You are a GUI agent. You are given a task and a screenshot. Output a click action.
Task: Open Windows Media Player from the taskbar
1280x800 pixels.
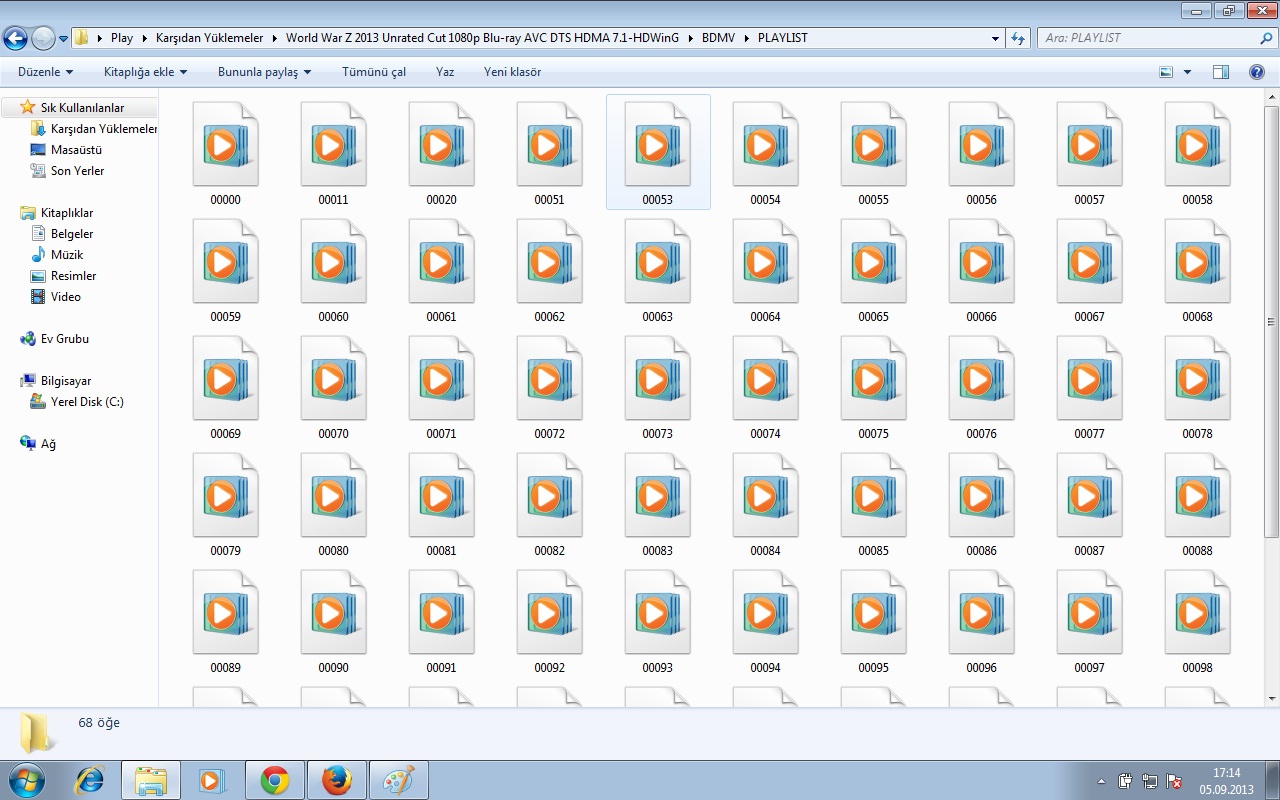(213, 780)
